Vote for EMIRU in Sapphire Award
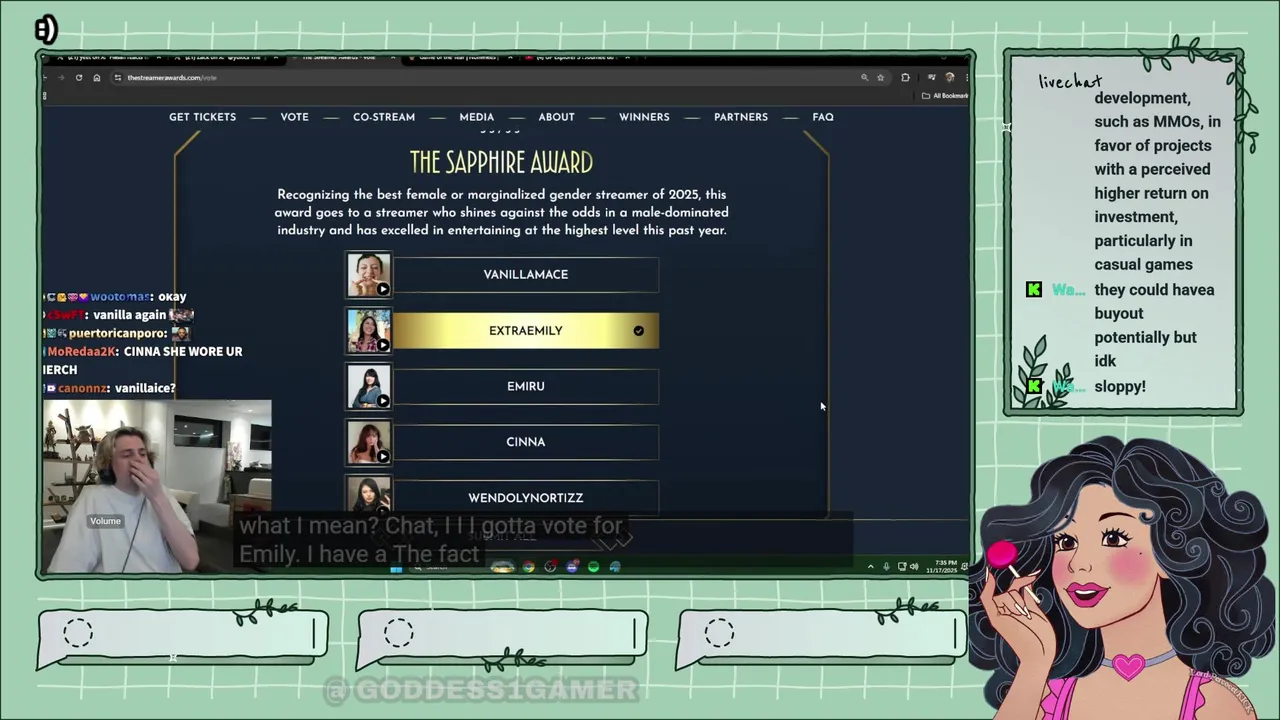1280x720 pixels. pos(525,386)
